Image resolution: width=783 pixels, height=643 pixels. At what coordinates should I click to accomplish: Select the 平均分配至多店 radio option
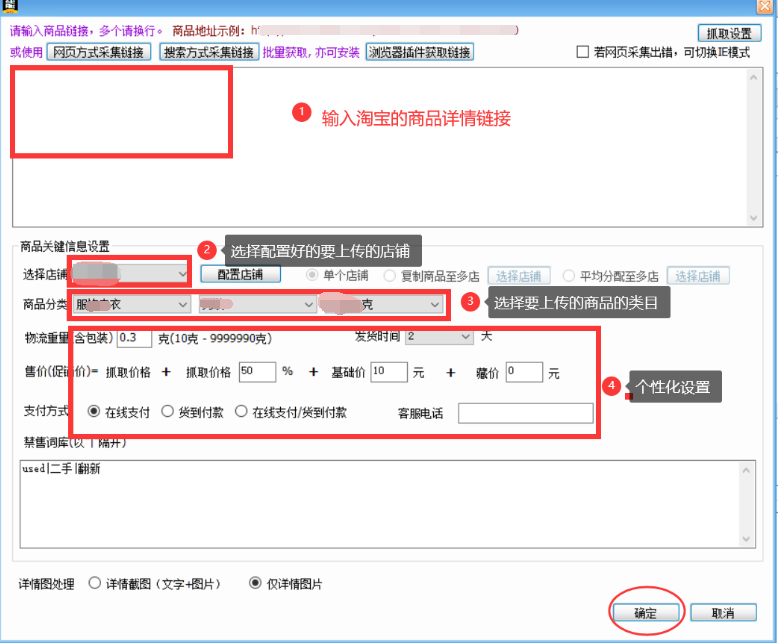(568, 275)
